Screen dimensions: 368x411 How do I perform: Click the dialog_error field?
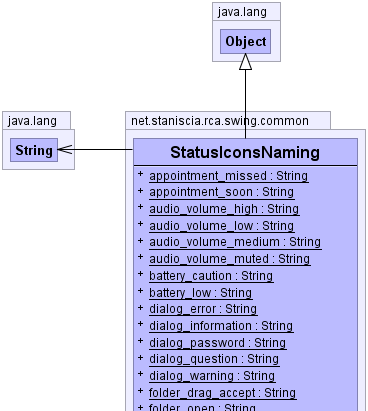[203, 309]
